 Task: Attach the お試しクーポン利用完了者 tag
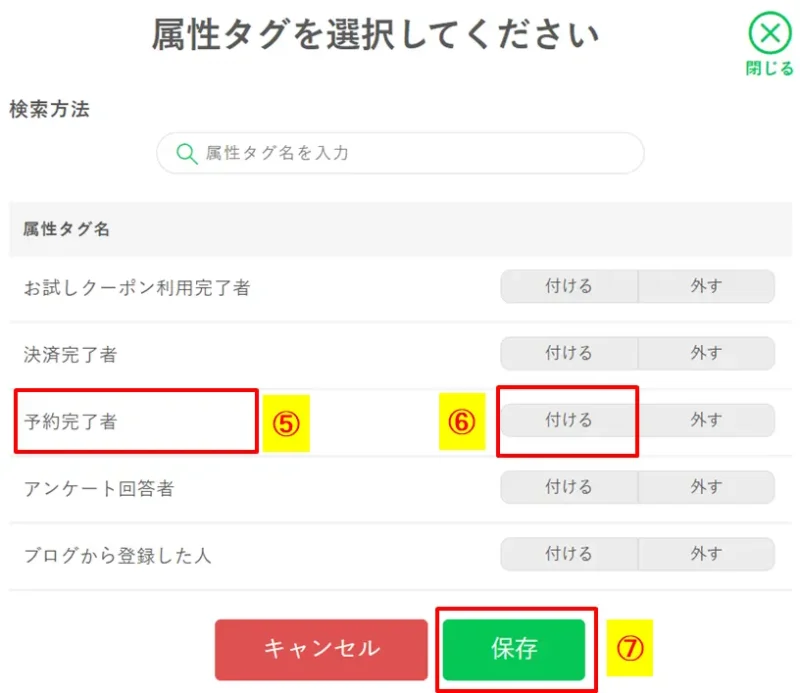coord(567,286)
